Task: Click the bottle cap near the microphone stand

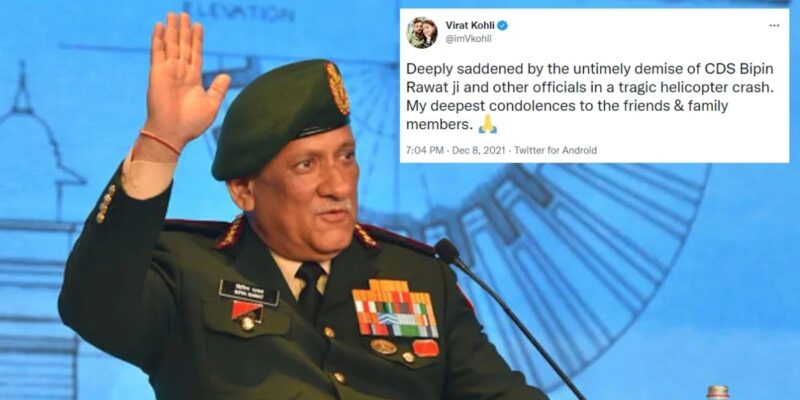Action: pos(718,392)
